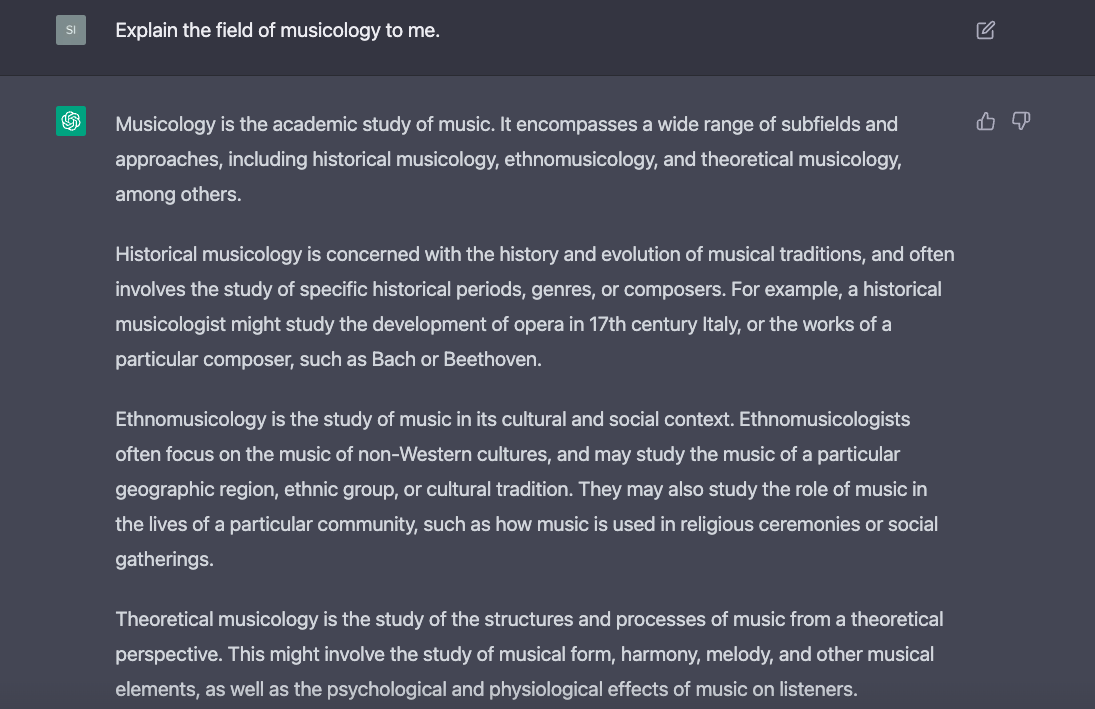Click the word "Beethoven" in the response
The width and height of the screenshot is (1095, 709).
click(491, 359)
